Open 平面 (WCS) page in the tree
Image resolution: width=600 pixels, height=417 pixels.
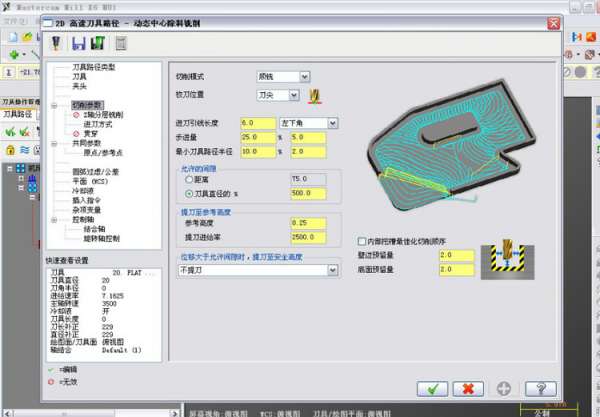pos(90,181)
